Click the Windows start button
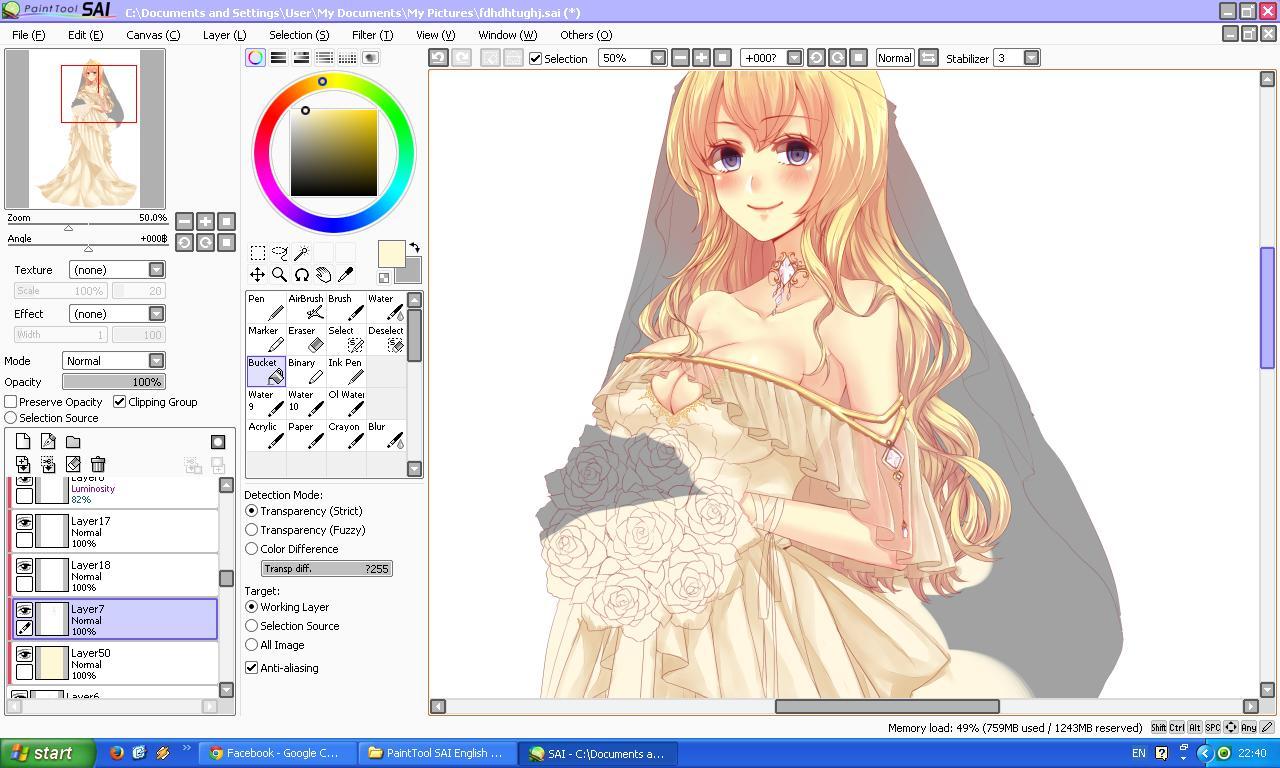This screenshot has width=1280, height=768. coord(47,753)
